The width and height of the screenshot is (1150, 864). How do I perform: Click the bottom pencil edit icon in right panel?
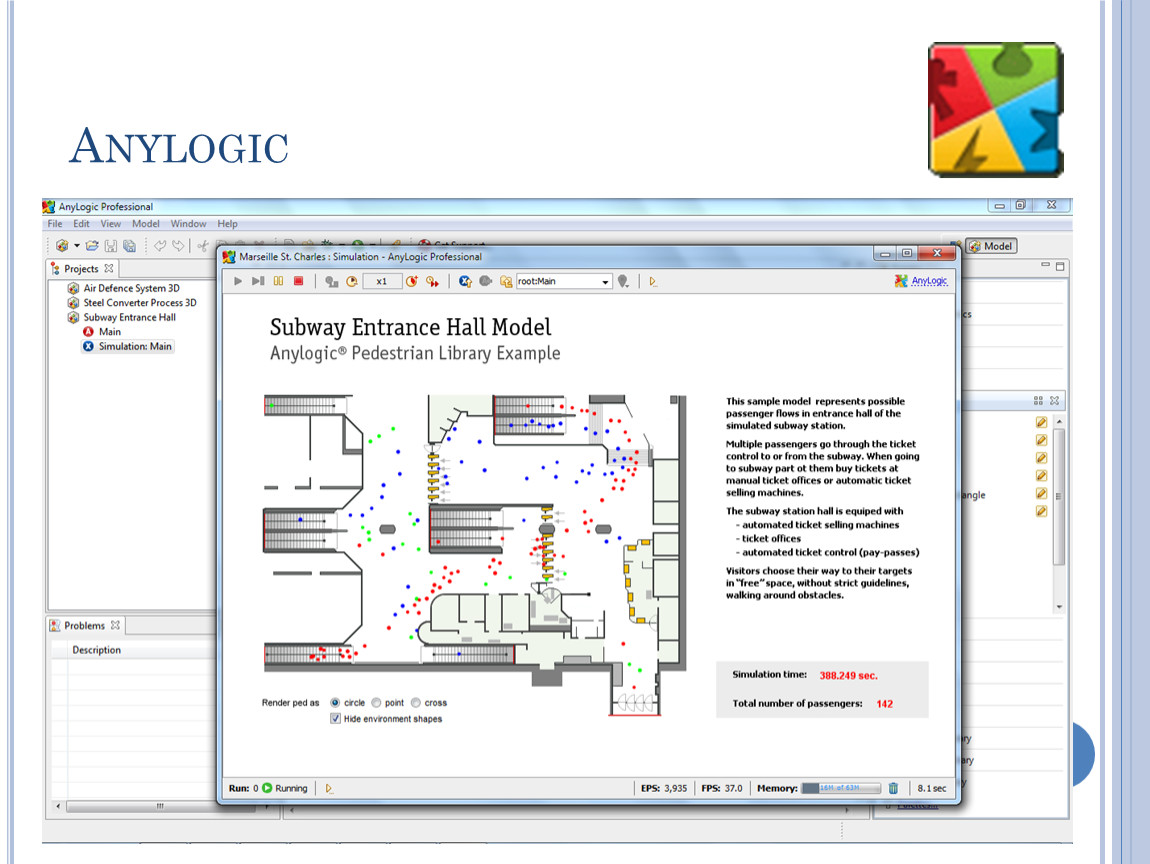point(1041,511)
